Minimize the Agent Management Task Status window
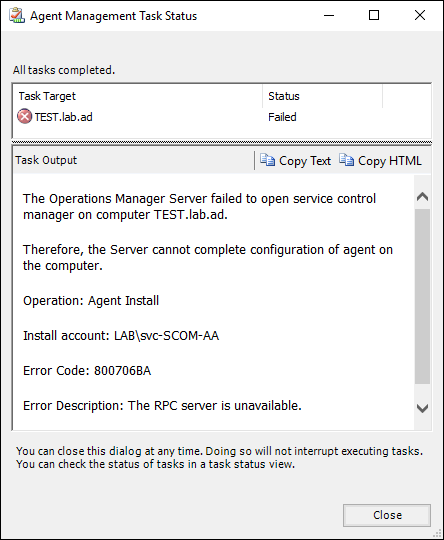The height and width of the screenshot is (540, 444). click(x=329, y=15)
